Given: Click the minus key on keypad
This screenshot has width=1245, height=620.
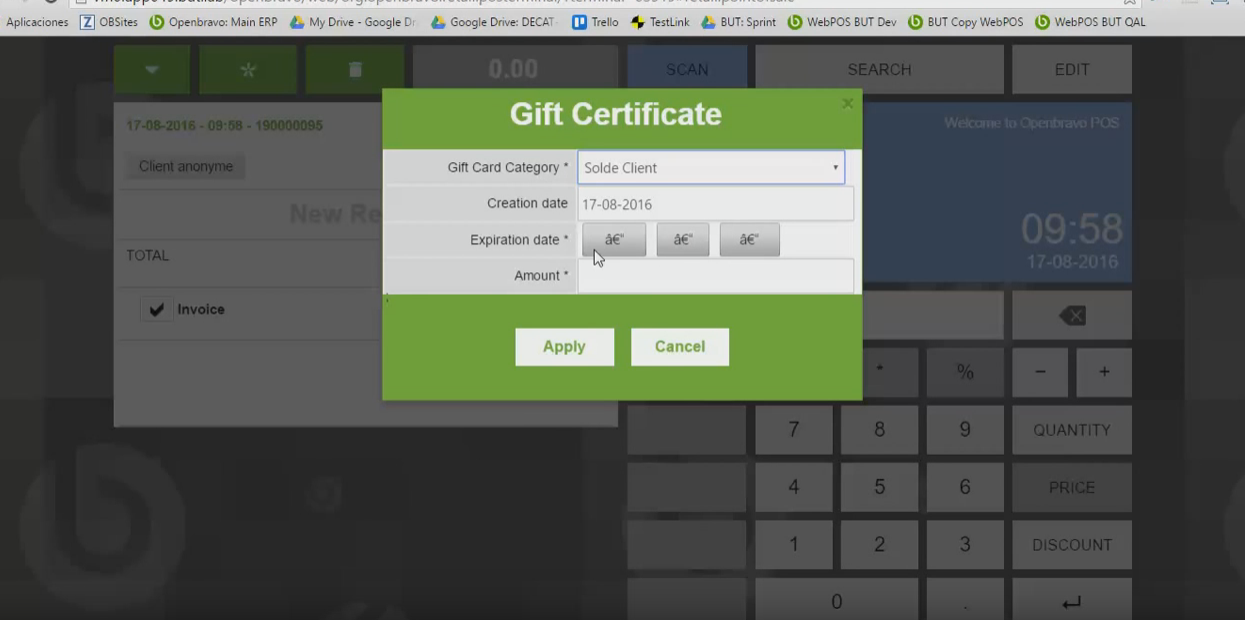Looking at the screenshot, I should [x=1040, y=372].
